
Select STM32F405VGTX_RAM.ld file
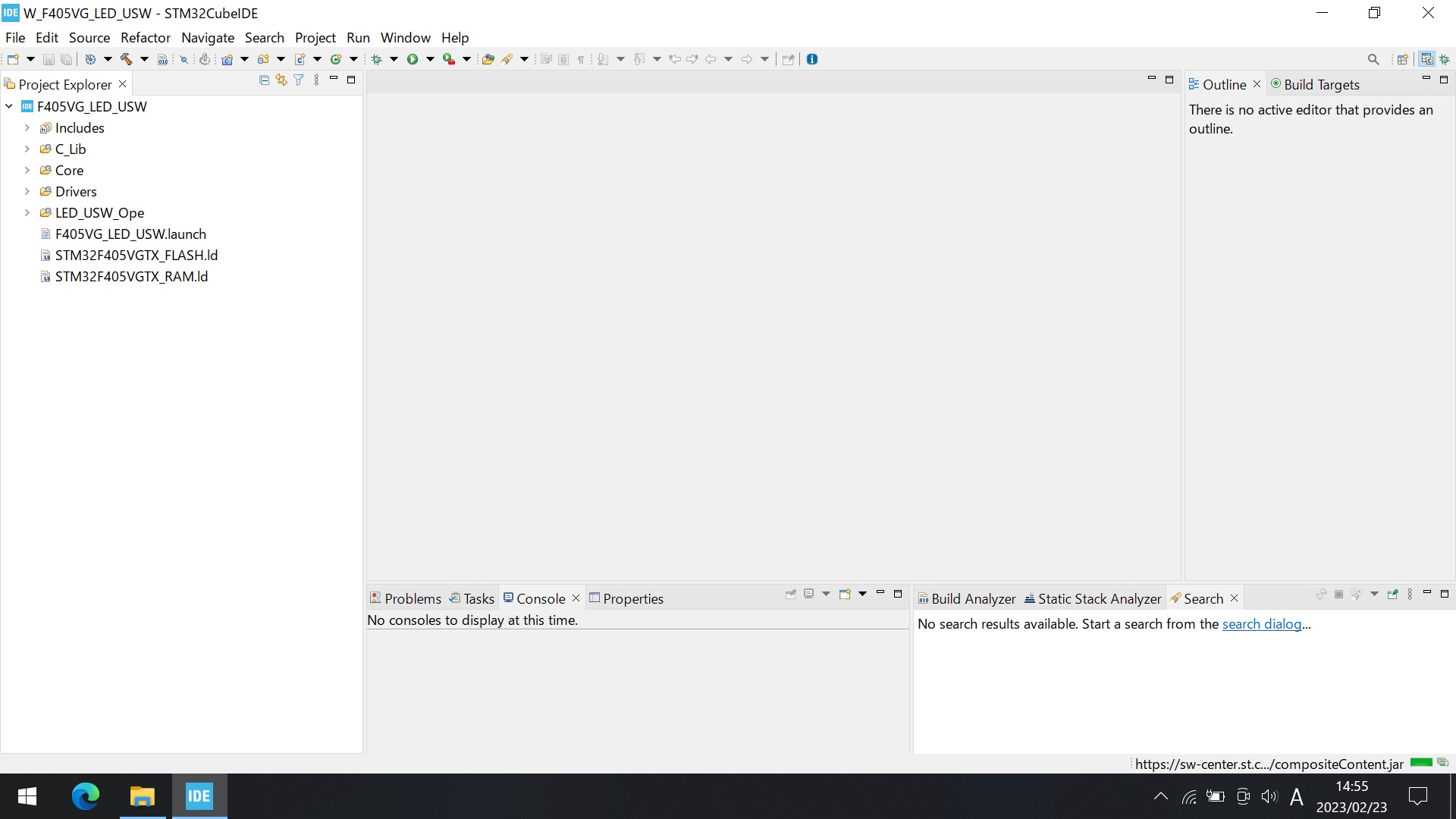131,277
